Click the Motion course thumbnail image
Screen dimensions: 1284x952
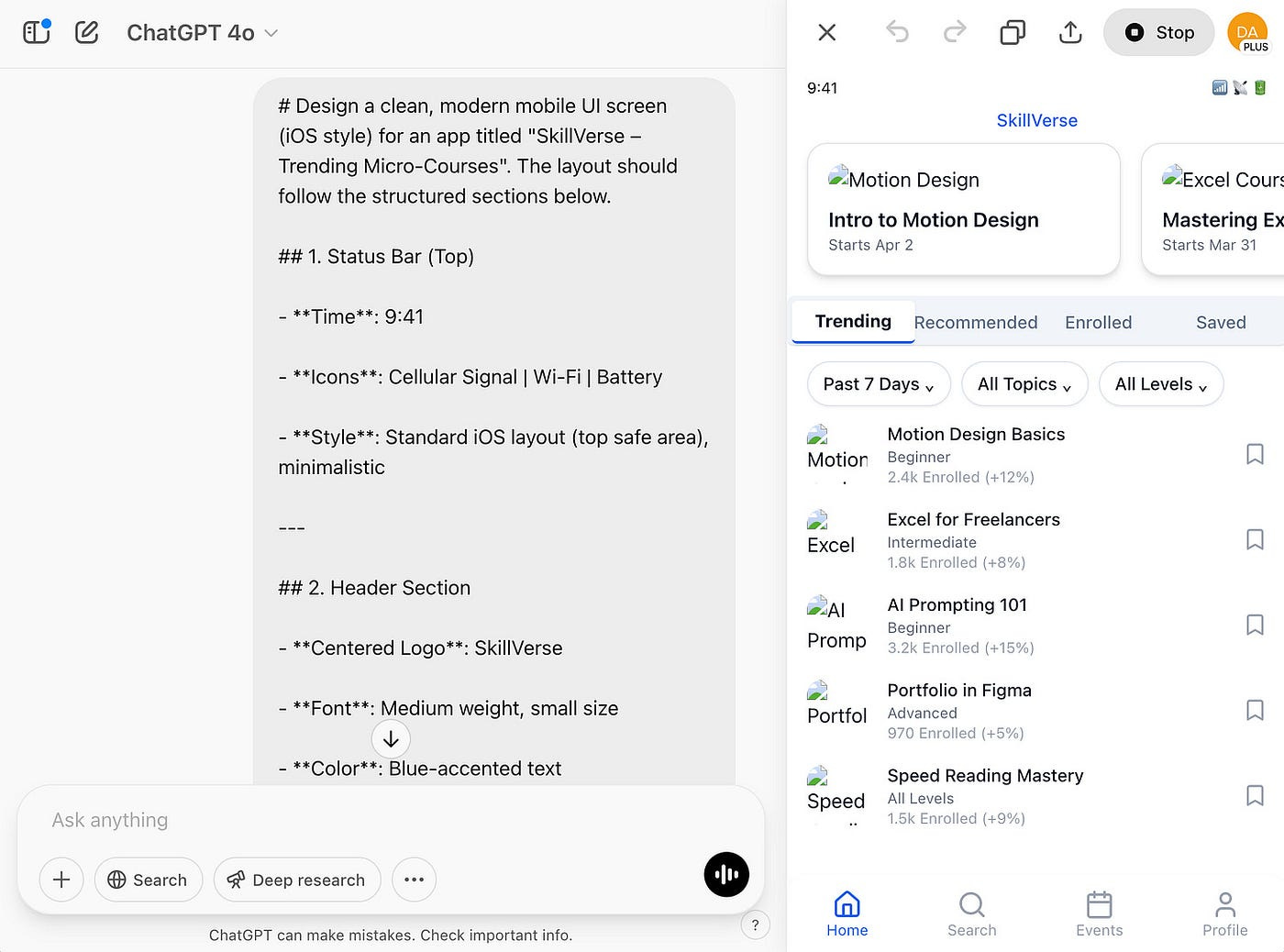pyautogui.click(x=837, y=453)
